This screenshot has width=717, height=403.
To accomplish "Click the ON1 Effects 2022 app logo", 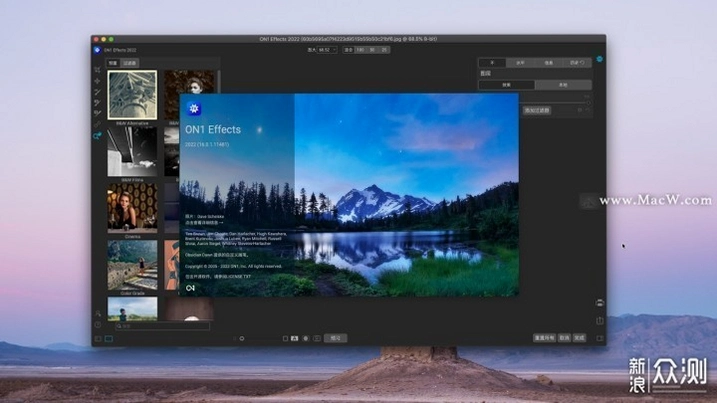I will 97,50.
